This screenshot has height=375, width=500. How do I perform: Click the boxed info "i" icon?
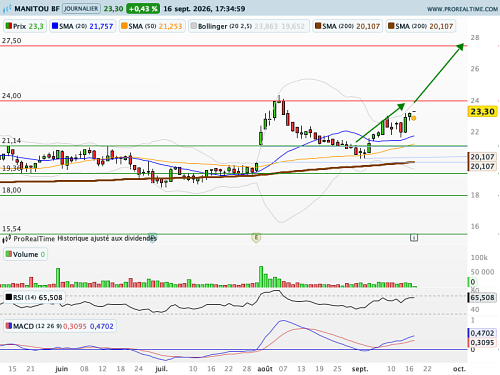(x=414, y=238)
